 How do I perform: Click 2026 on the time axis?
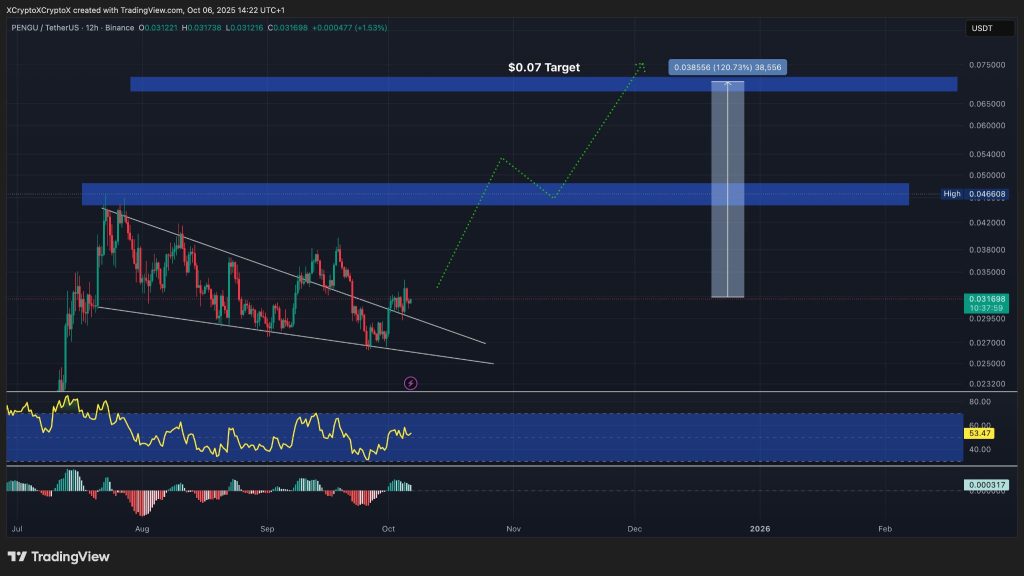point(759,529)
